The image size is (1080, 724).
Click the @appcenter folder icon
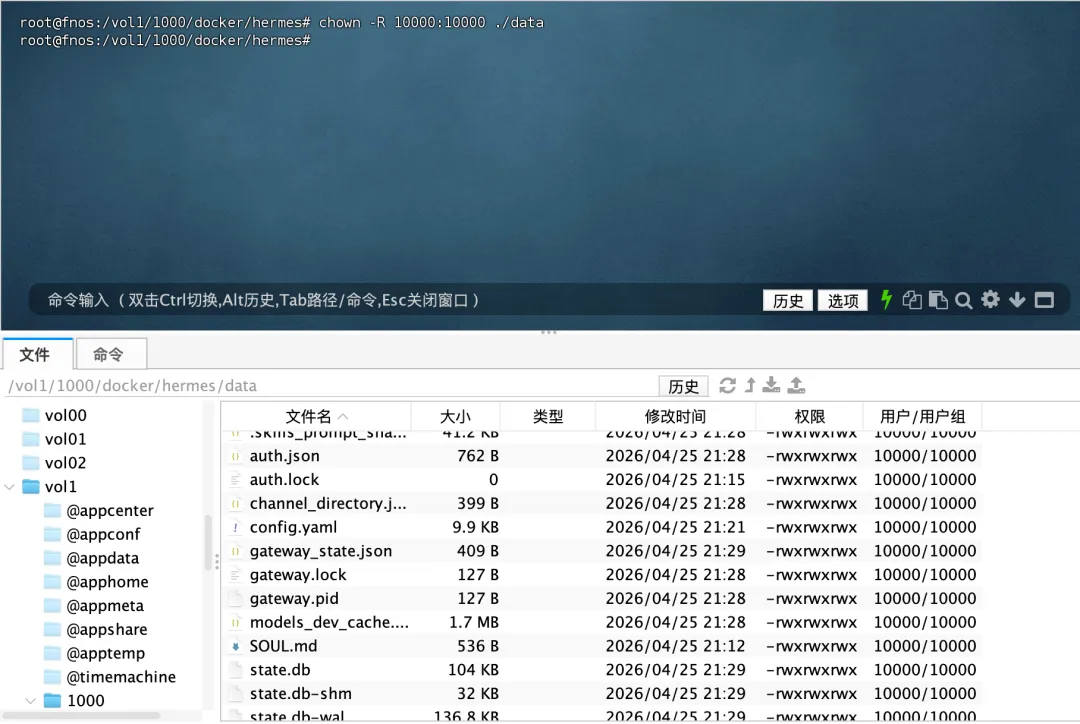tap(52, 510)
